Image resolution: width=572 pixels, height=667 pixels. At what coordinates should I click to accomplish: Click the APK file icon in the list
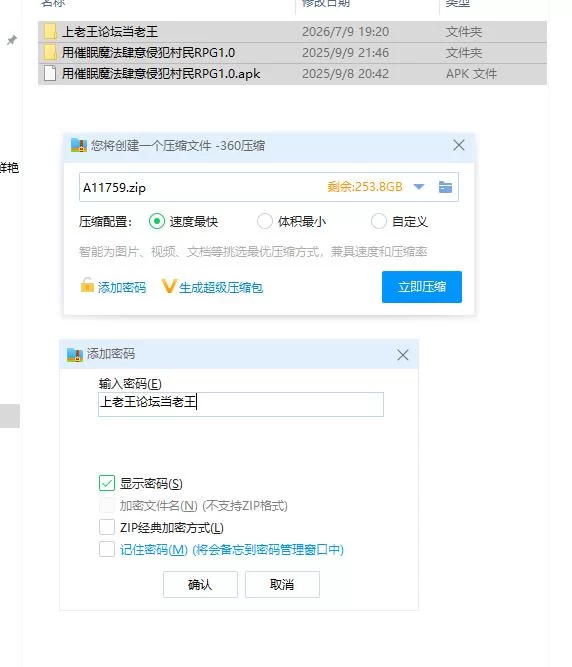50,74
